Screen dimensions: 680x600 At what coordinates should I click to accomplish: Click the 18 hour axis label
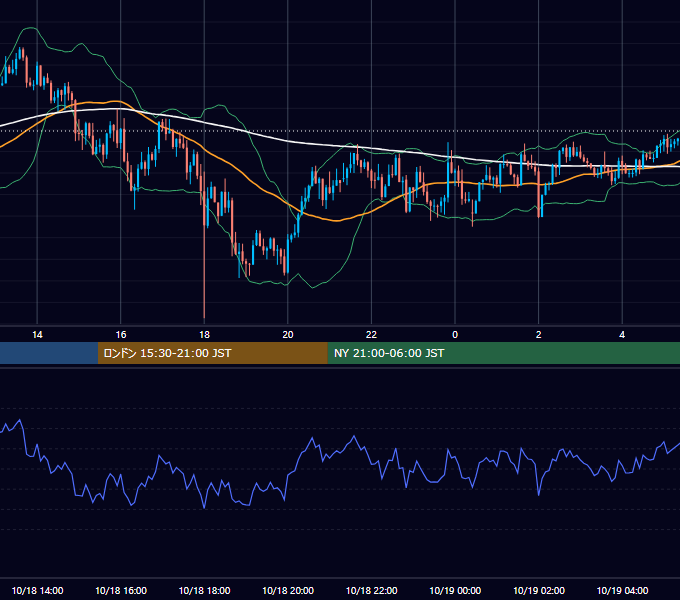point(204,334)
